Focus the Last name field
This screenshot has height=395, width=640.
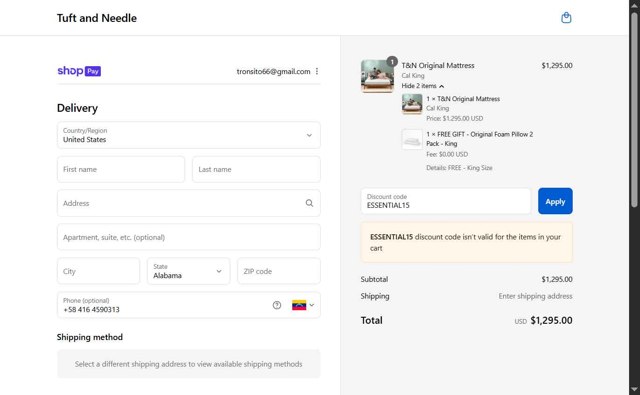pyautogui.click(x=256, y=169)
